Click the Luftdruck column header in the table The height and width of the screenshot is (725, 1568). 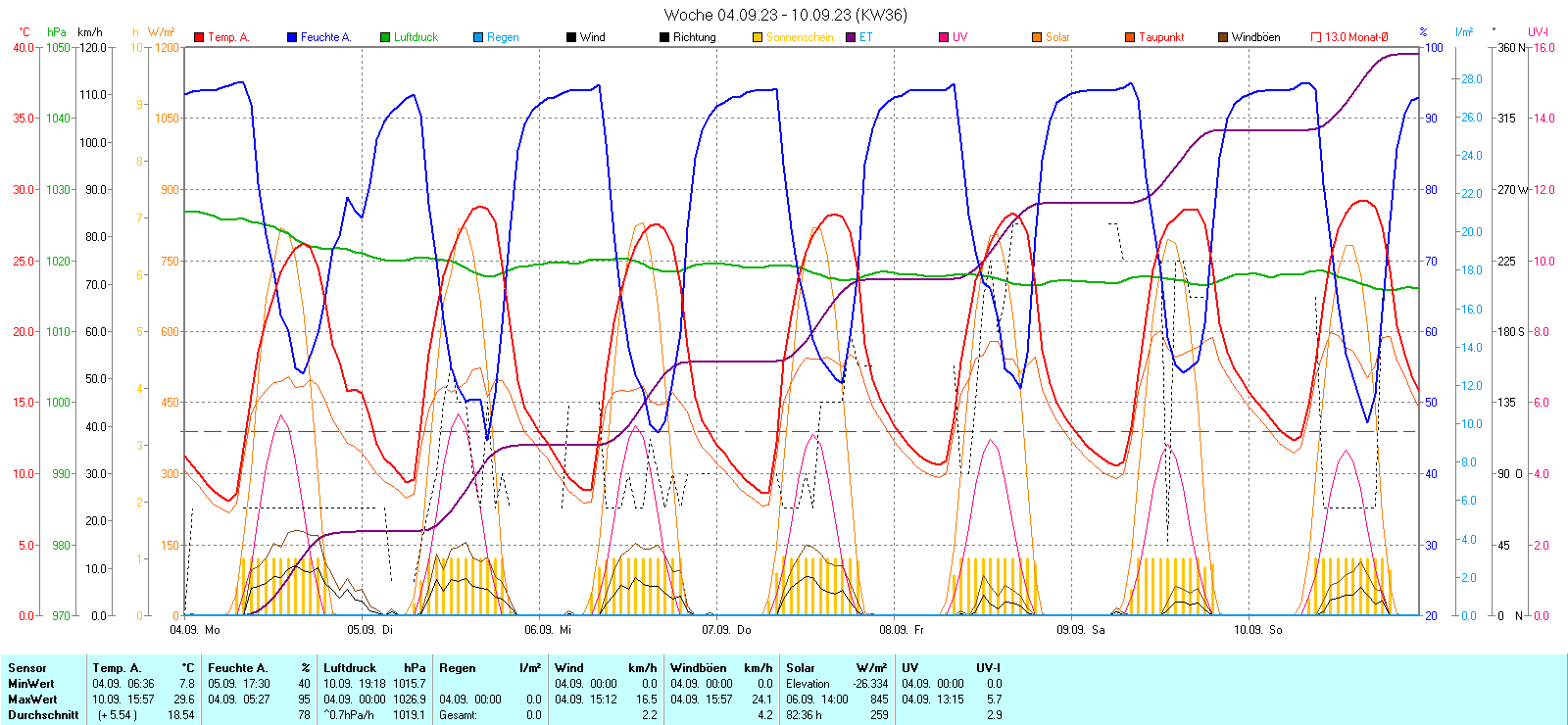click(350, 668)
